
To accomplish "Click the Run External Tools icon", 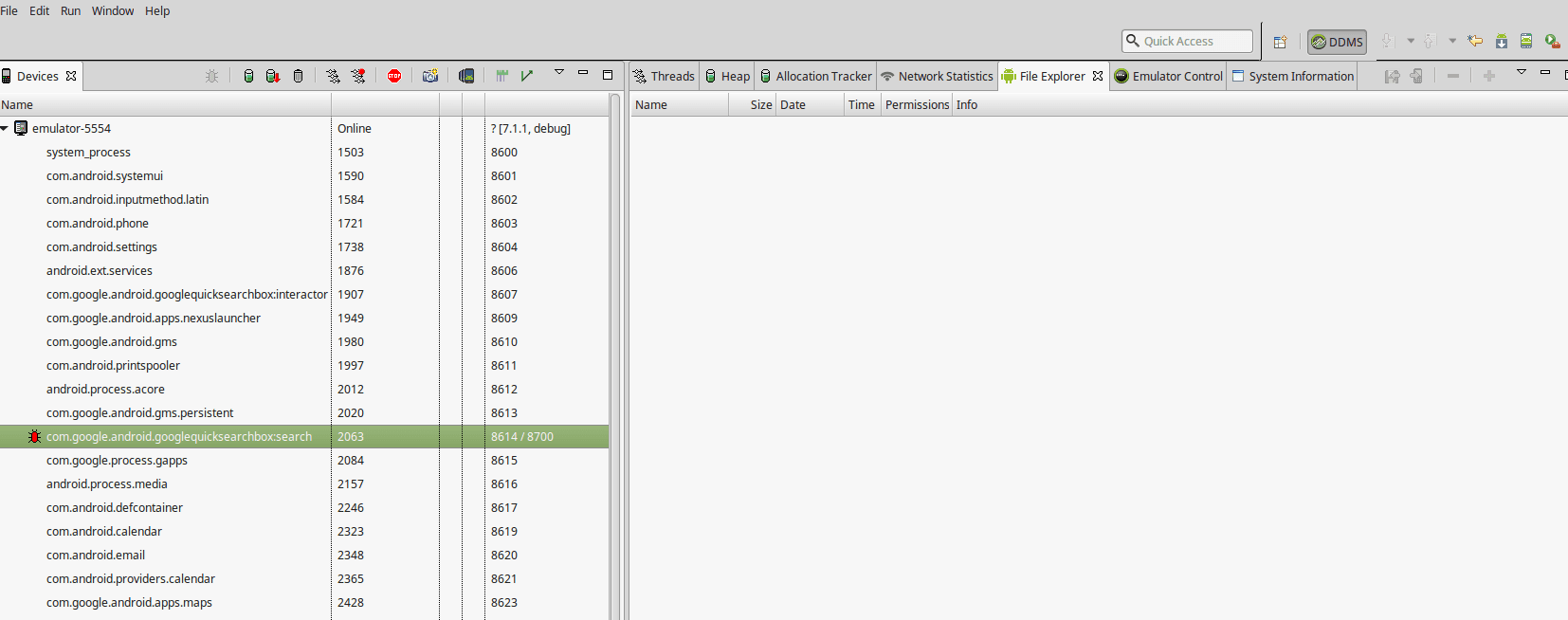I will coord(1552,41).
